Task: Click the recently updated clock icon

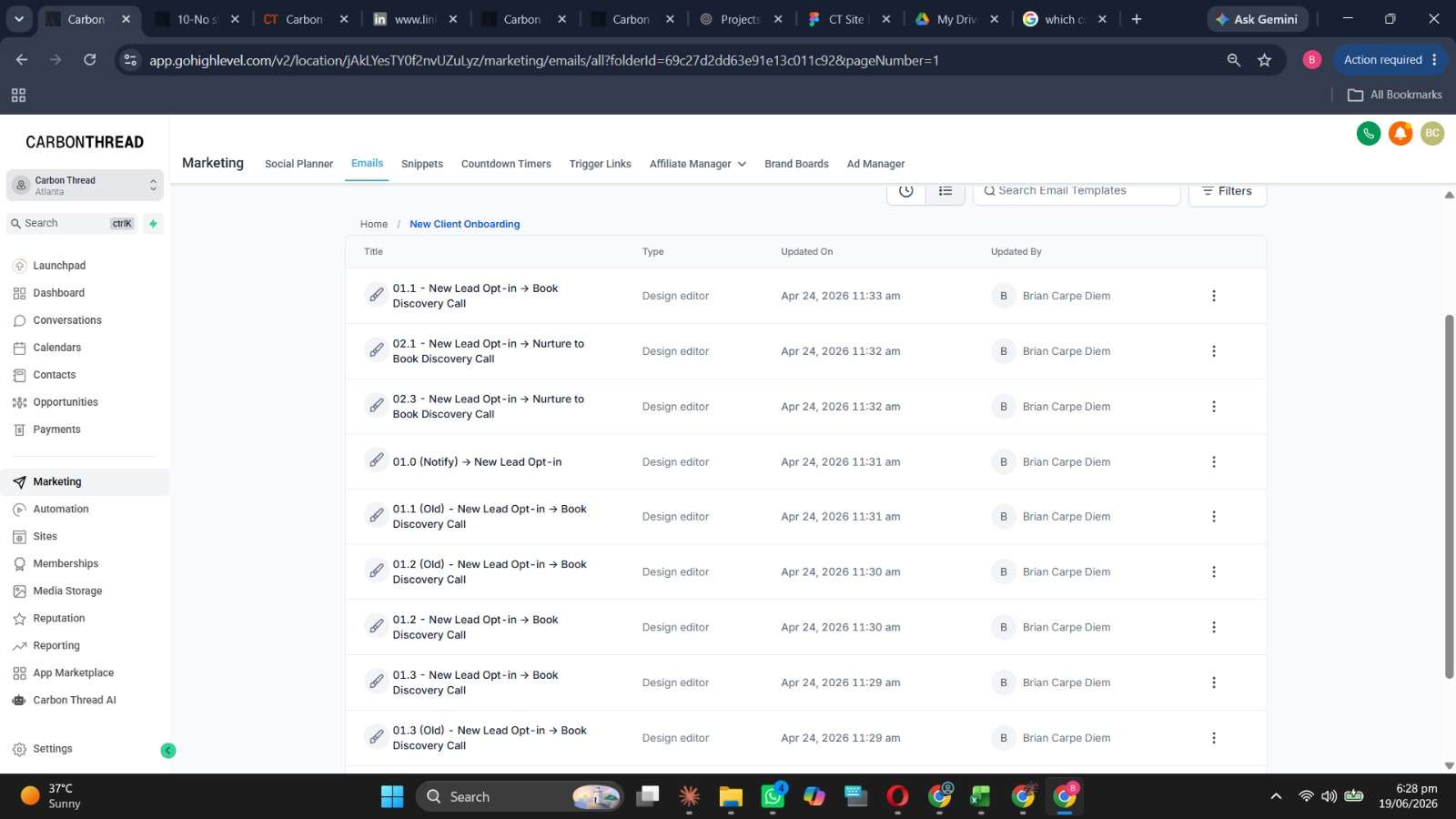Action: coord(906,191)
